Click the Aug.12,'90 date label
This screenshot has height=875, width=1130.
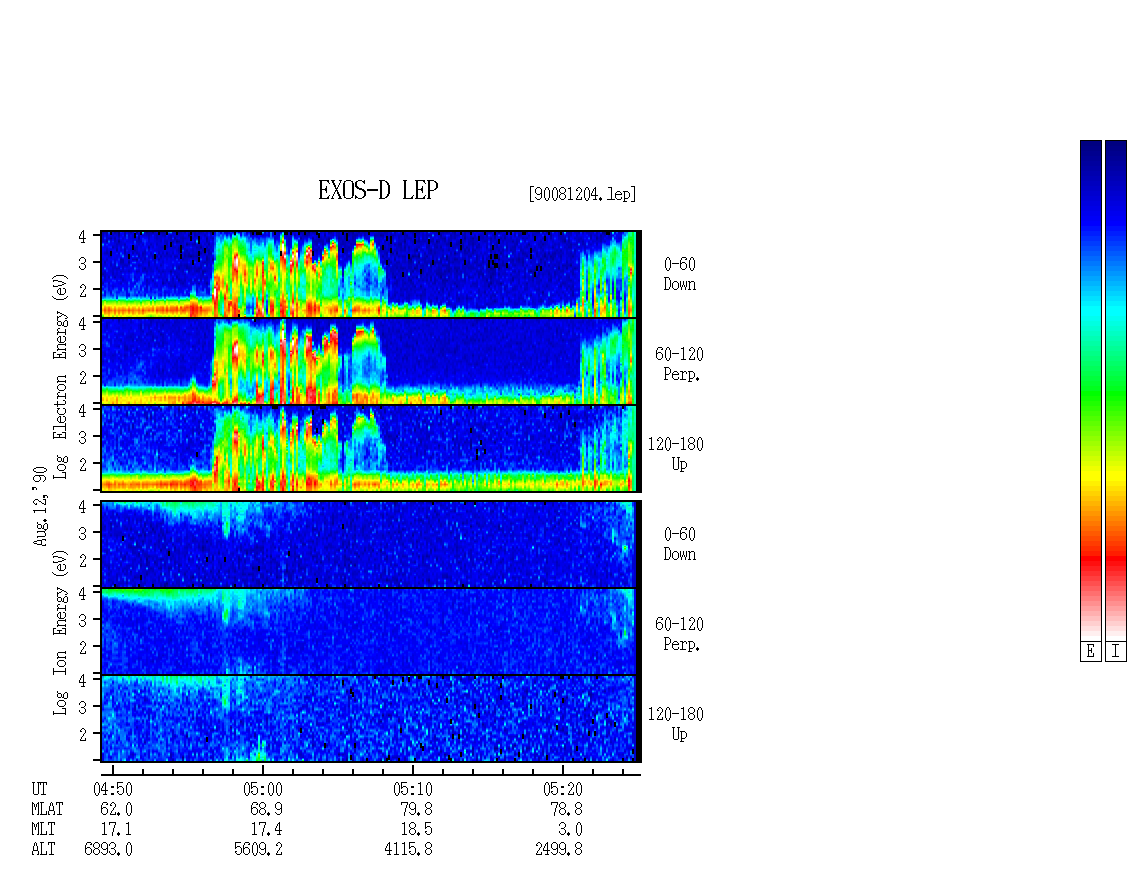tap(40, 505)
